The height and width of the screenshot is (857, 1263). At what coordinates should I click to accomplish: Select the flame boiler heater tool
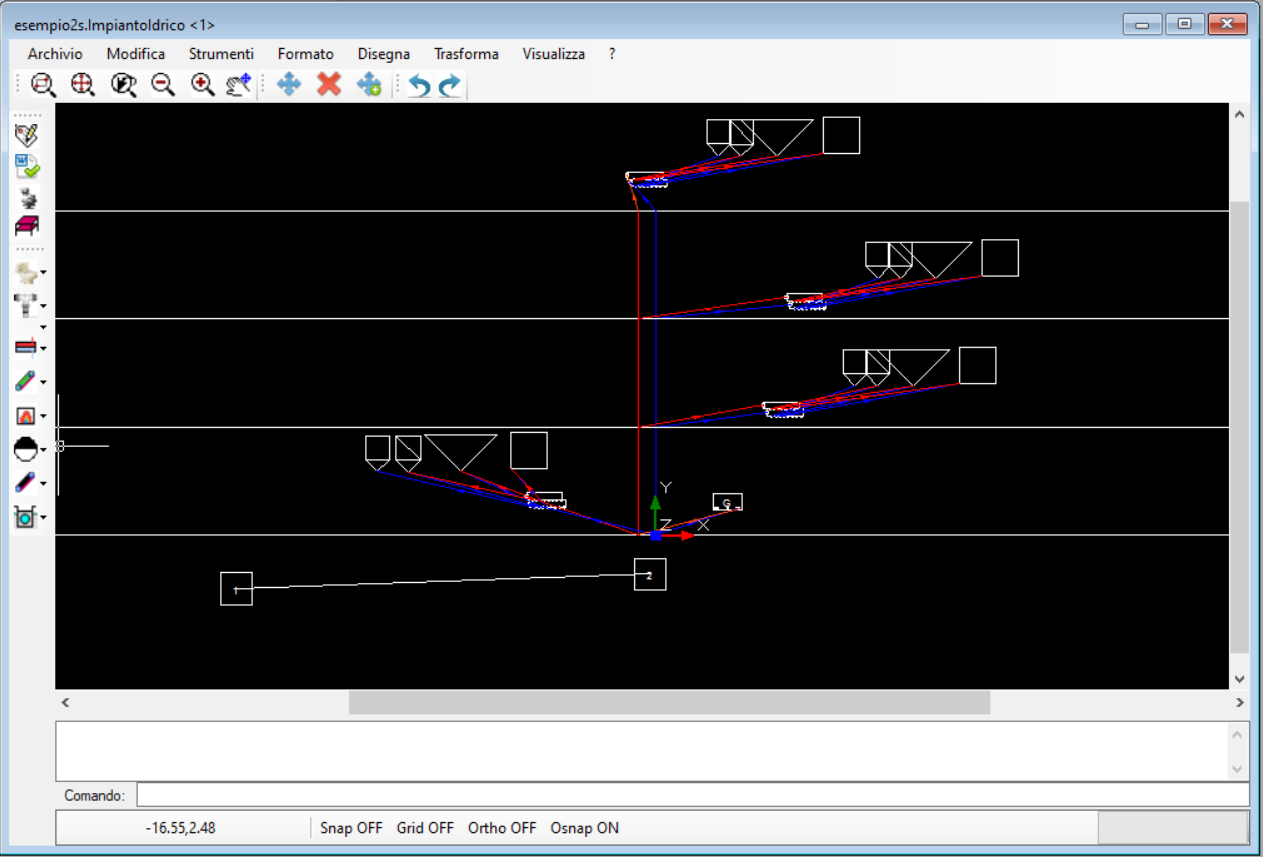26,416
